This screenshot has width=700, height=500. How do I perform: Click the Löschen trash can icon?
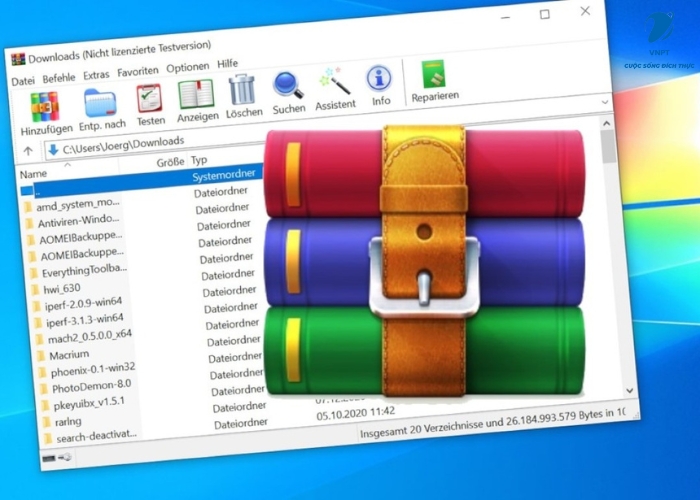[x=242, y=90]
